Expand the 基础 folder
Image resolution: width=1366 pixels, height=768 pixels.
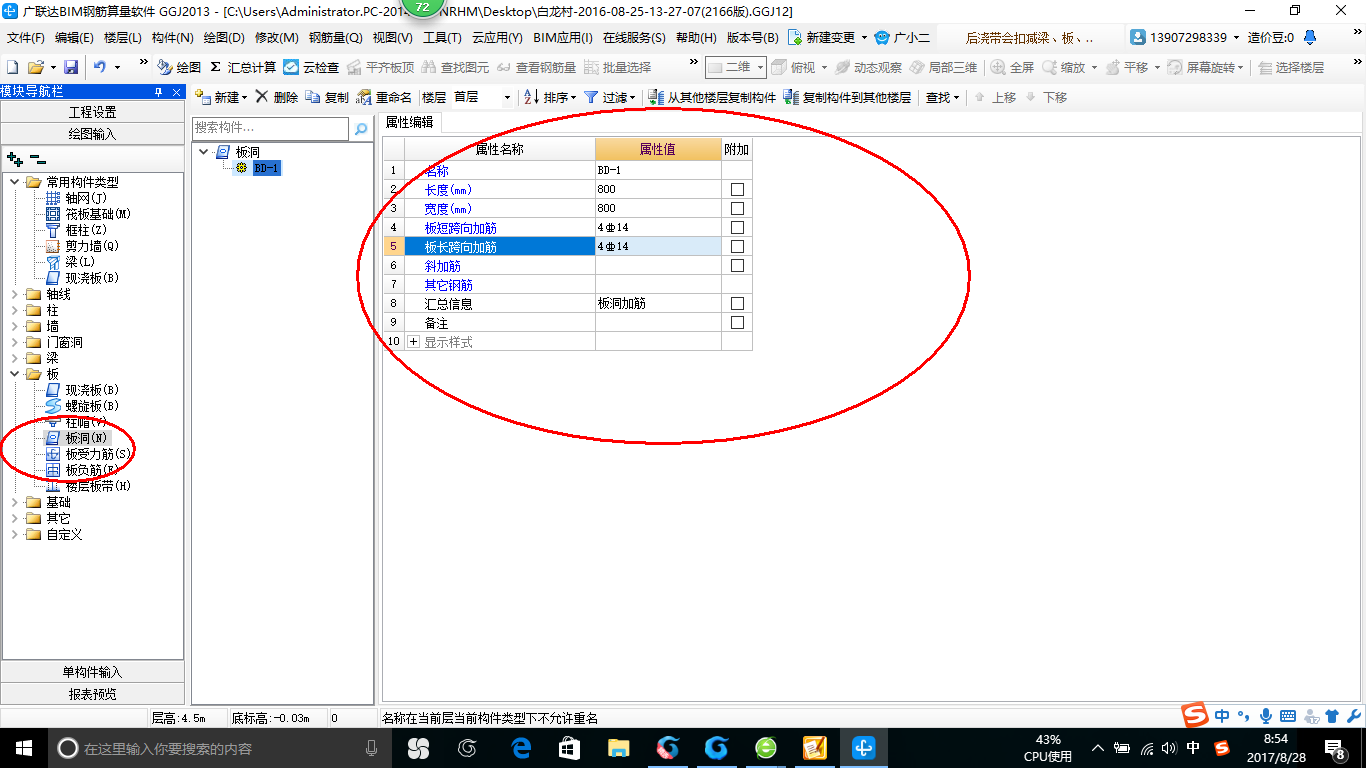[x=15, y=502]
